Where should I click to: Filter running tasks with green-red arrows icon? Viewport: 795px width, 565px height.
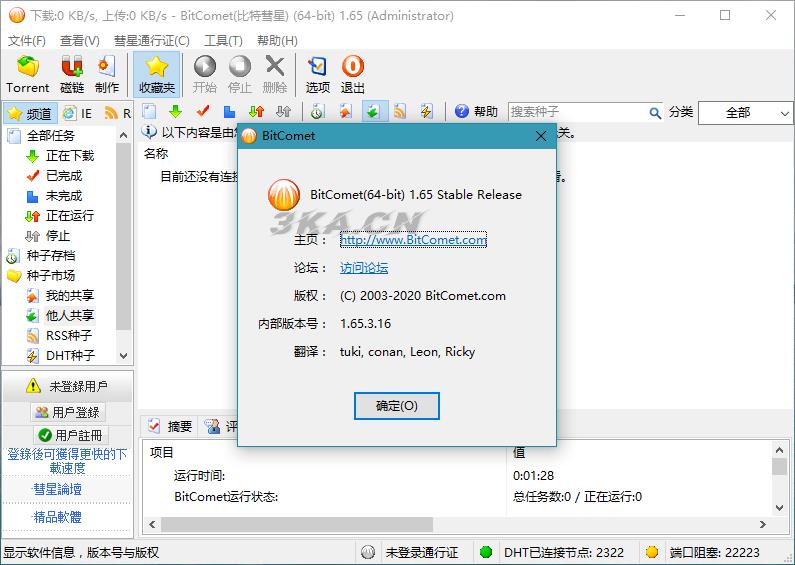257,111
